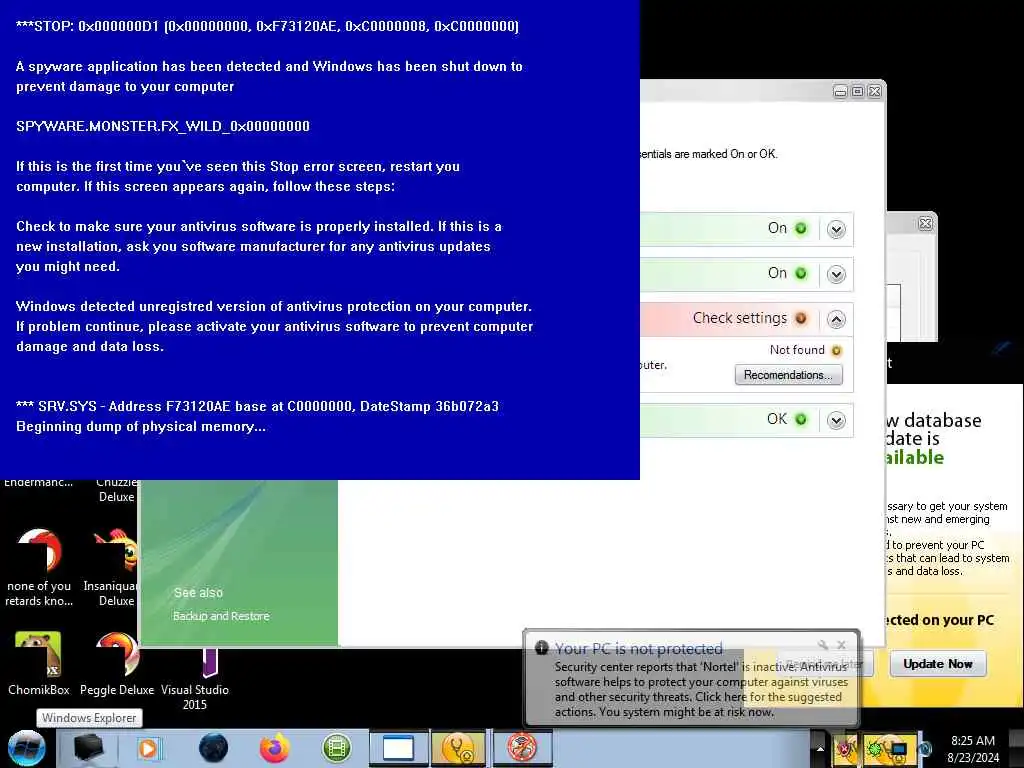This screenshot has height=768, width=1024.
Task: Click the Recomendations... button
Action: click(788, 375)
